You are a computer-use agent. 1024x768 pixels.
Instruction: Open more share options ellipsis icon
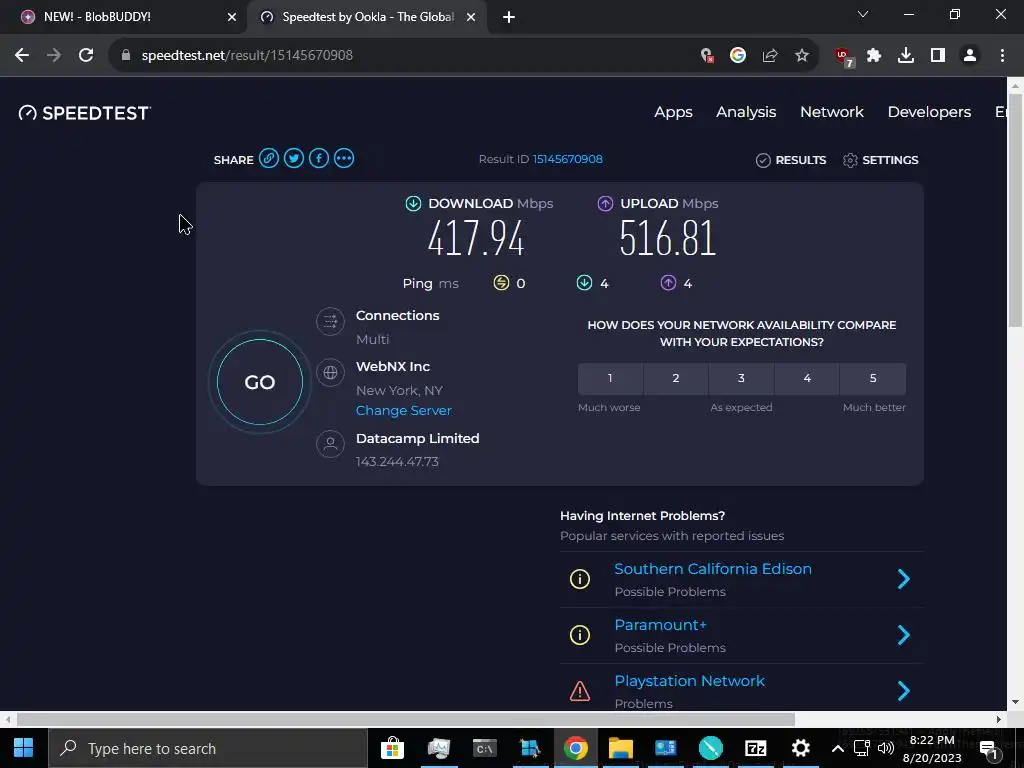[x=344, y=159]
